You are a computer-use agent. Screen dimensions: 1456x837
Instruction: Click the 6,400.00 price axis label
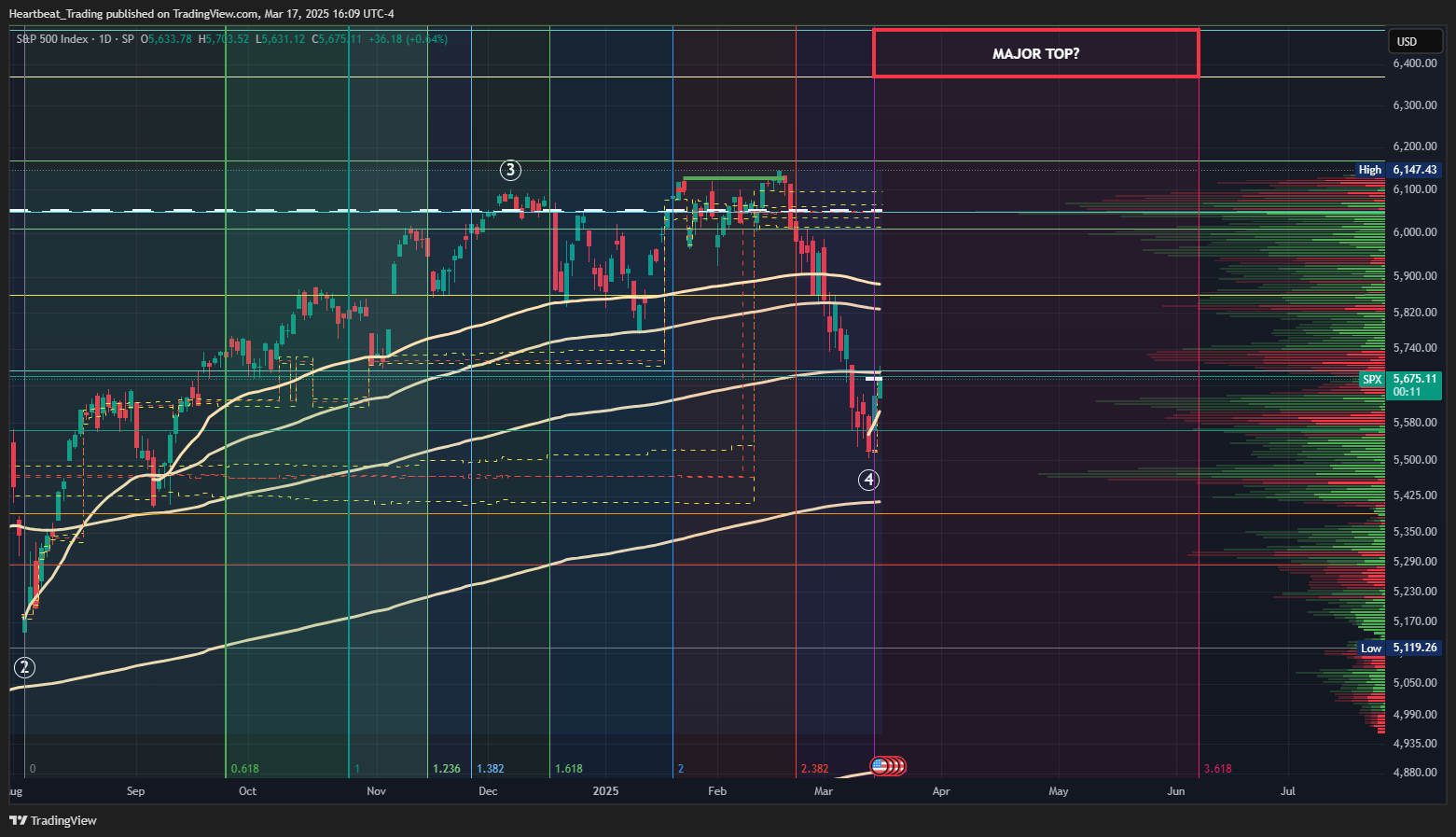click(1415, 63)
